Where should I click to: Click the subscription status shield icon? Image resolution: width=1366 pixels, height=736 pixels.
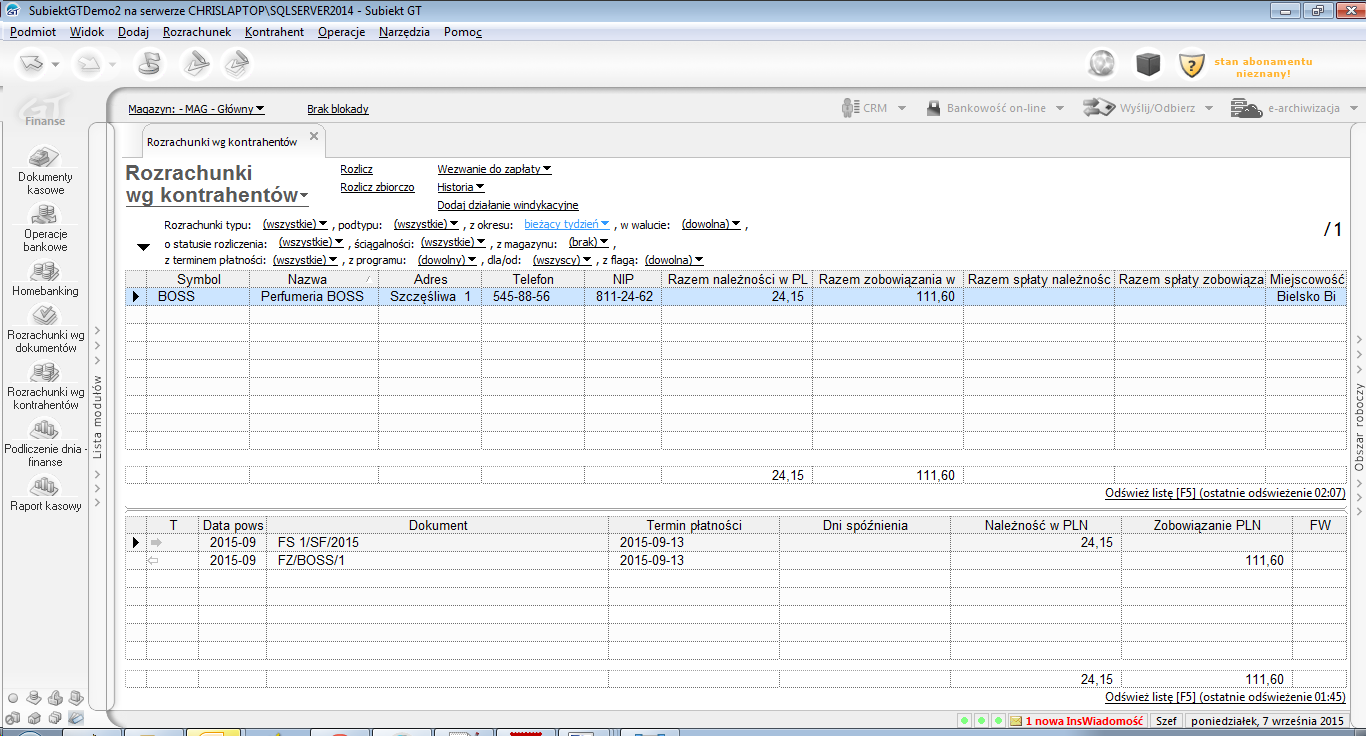1190,66
